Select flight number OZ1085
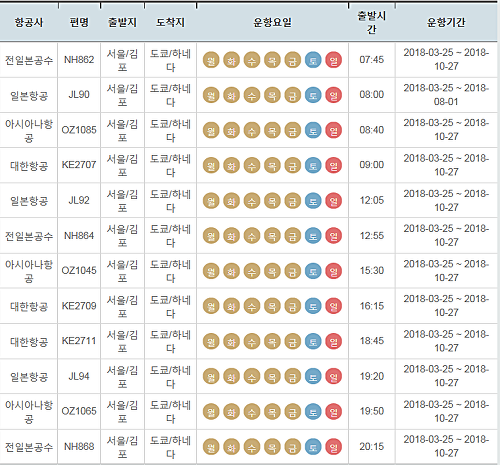 (79, 130)
